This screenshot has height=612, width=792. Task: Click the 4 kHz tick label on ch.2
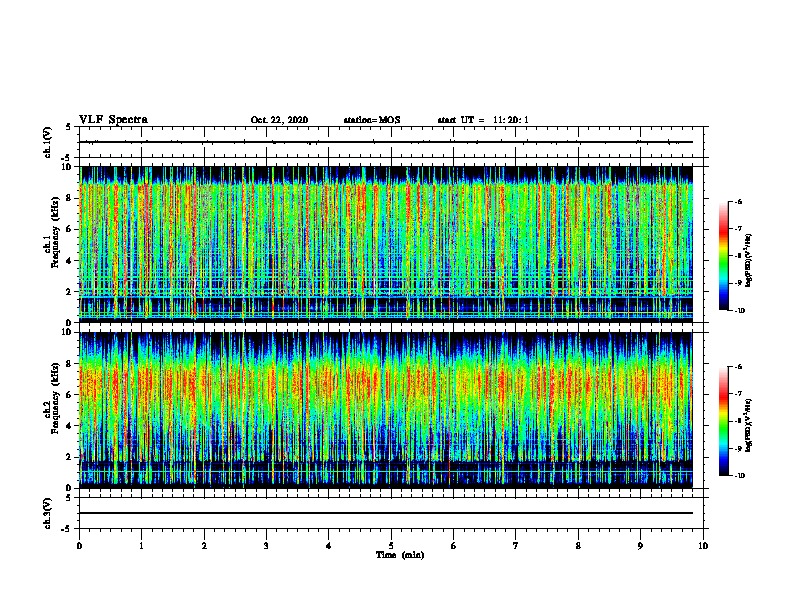(x=69, y=426)
